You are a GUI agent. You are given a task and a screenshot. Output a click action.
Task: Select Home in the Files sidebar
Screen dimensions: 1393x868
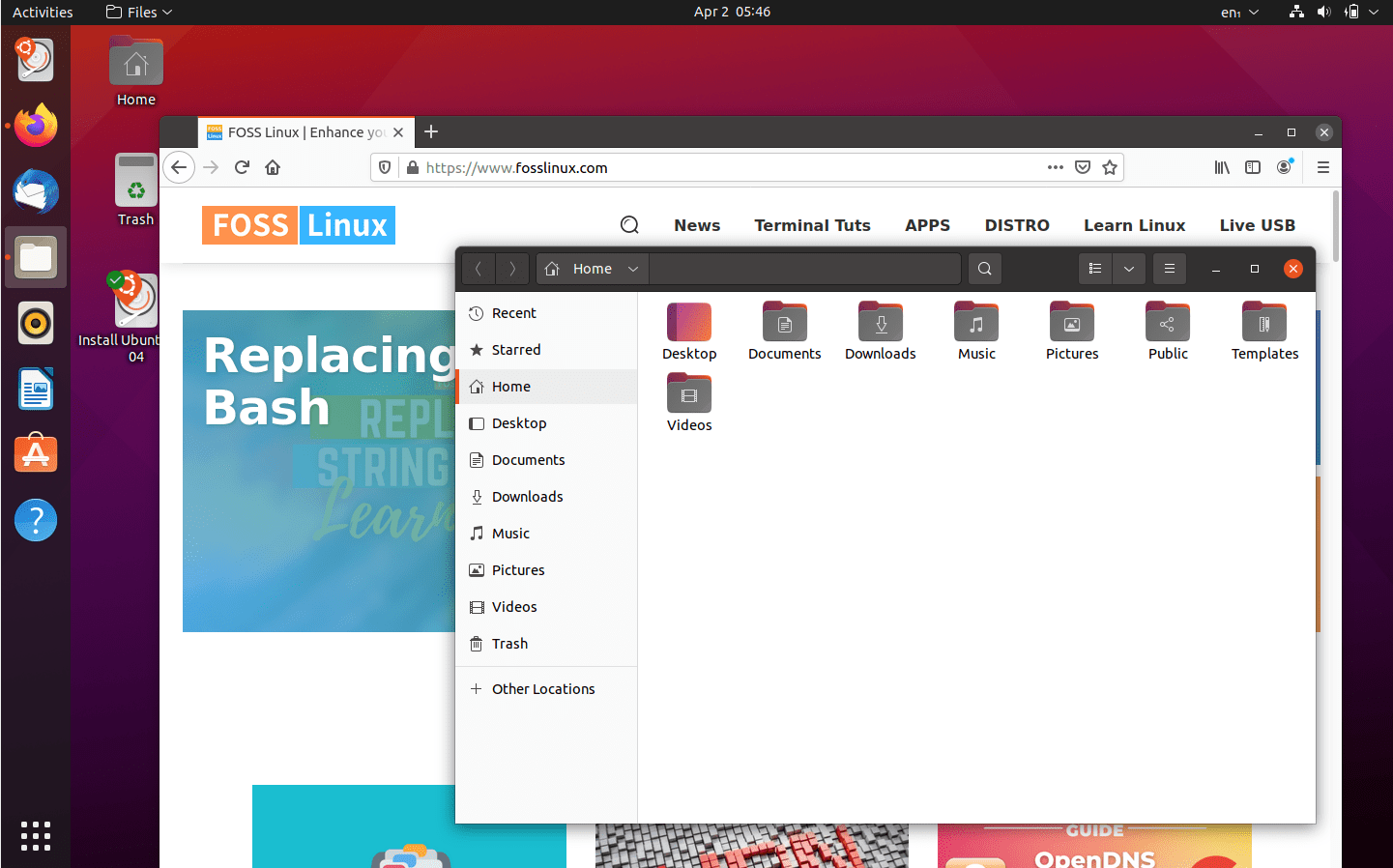546,387
